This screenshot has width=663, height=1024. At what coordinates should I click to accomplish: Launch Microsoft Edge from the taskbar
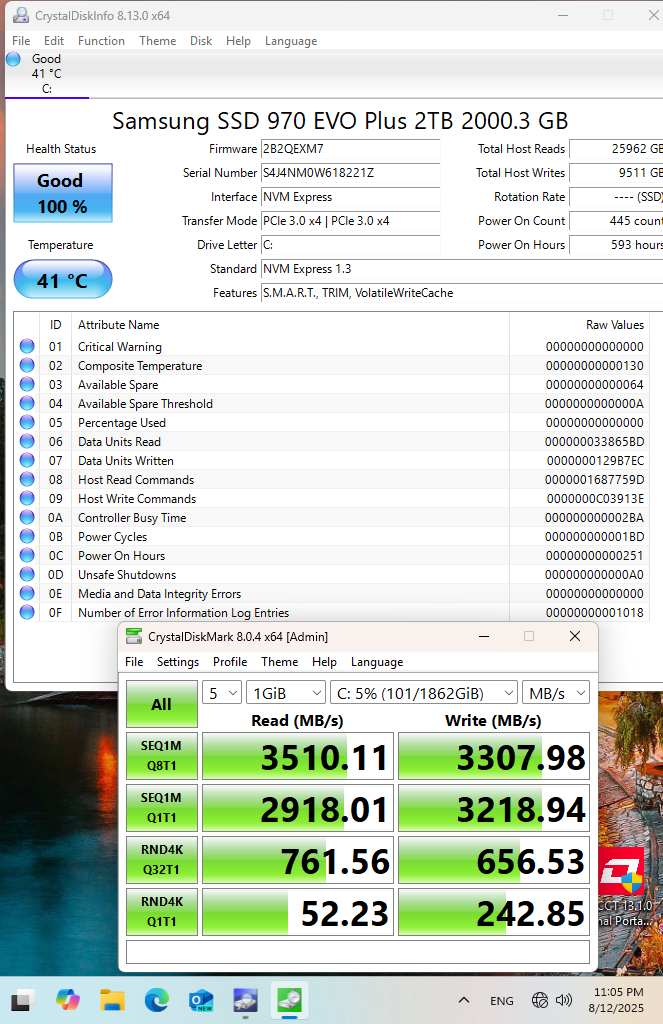(x=157, y=999)
